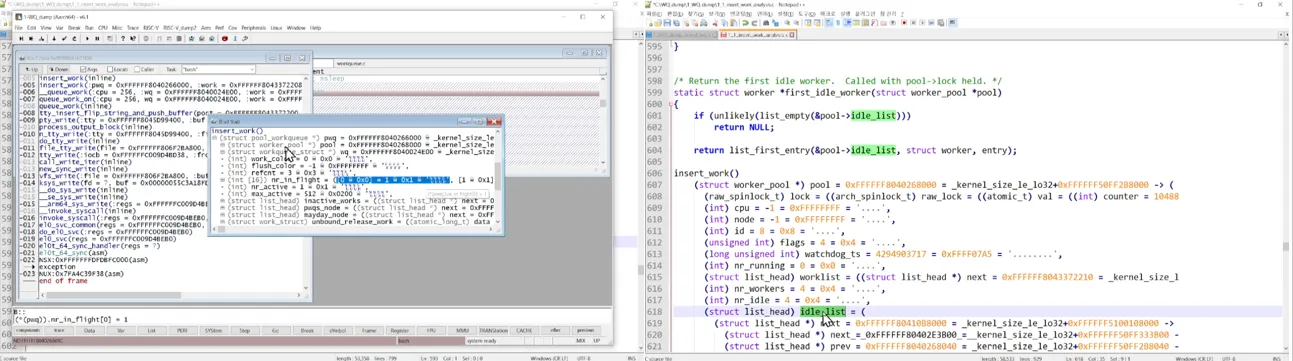1293x361 pixels.
Task: Click the Down button in the Frame window
Action: (x=59, y=69)
